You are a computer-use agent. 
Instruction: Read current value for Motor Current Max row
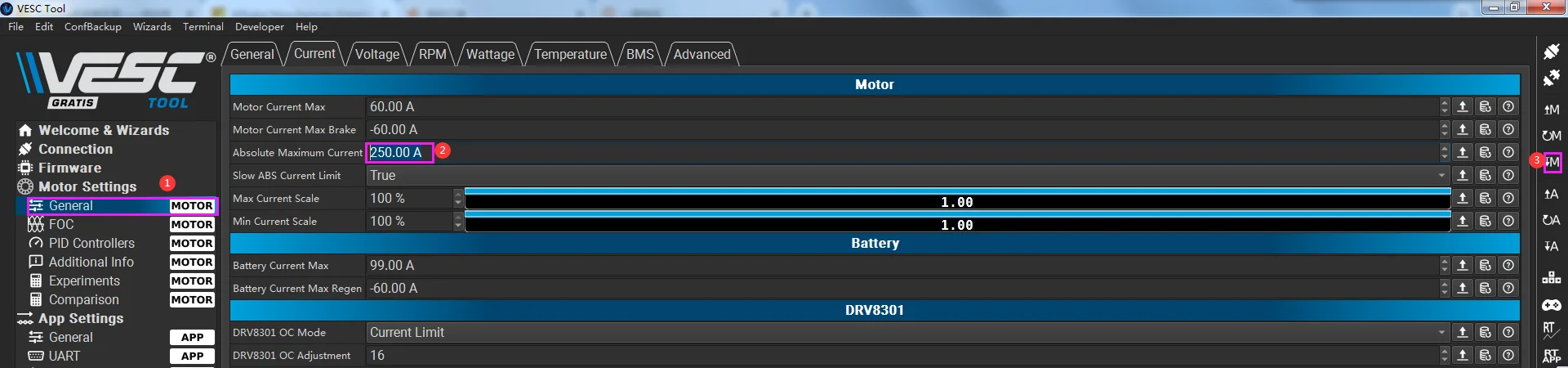pyautogui.click(x=1463, y=106)
